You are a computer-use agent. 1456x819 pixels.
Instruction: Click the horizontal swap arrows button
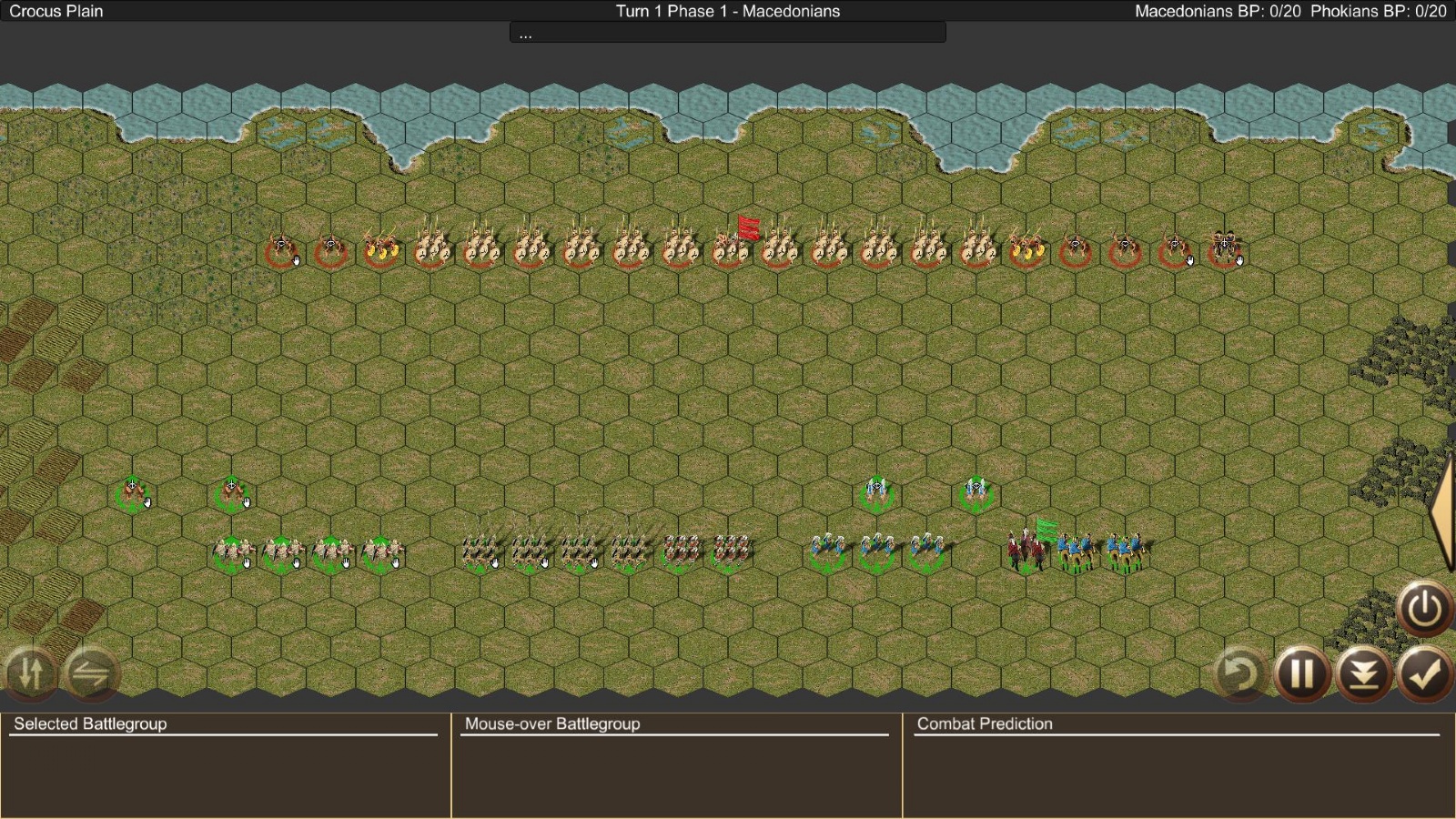91,673
